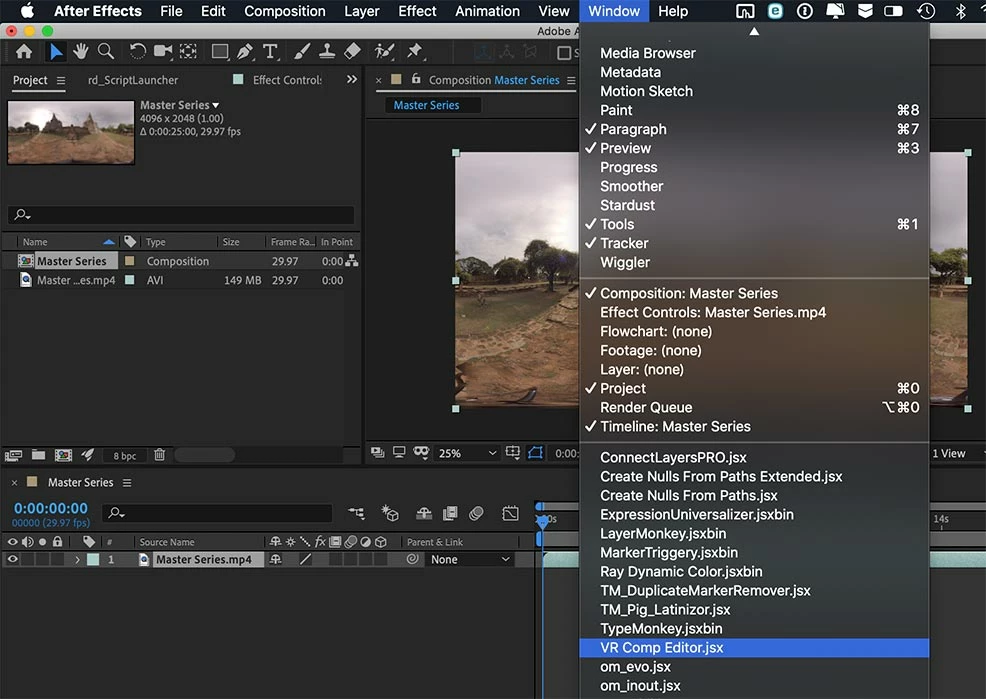Open the Graph Editor icon in timeline
This screenshot has width=986, height=699.
[511, 513]
